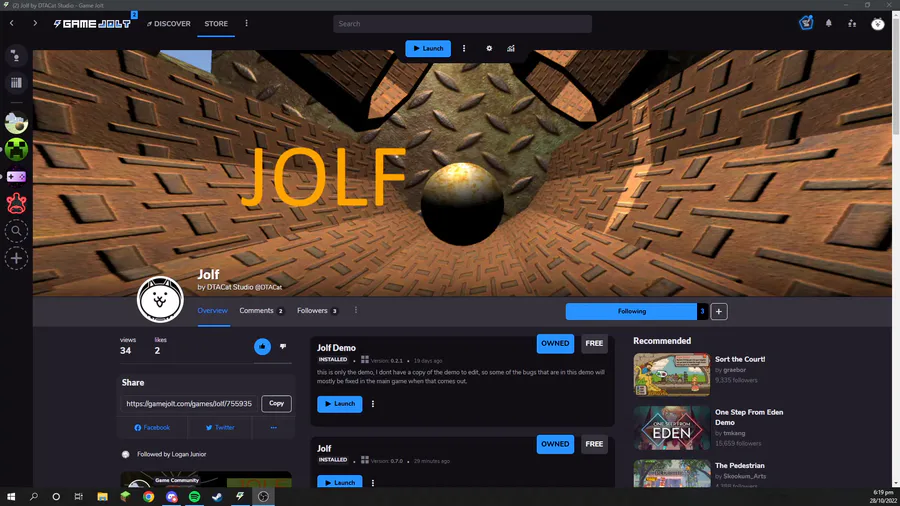Open the follower count badge
Image resolution: width=900 pixels, height=506 pixels.
[x=702, y=312]
